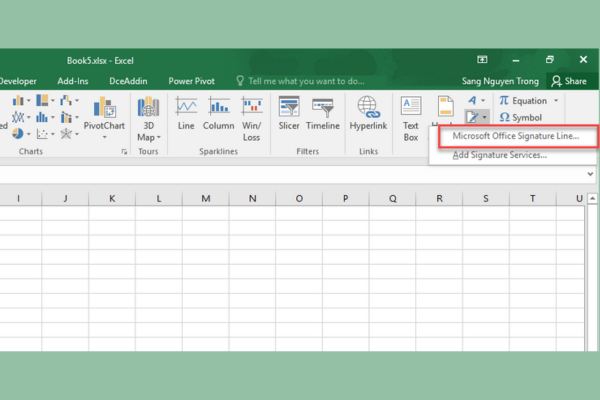
Task: Open the Charts dialog launcher
Action: (124, 152)
